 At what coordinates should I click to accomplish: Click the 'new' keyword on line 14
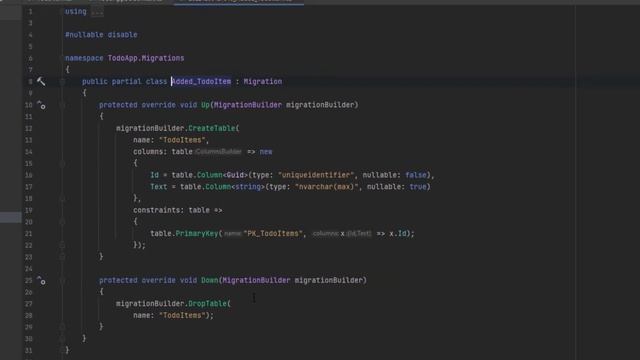(266, 152)
